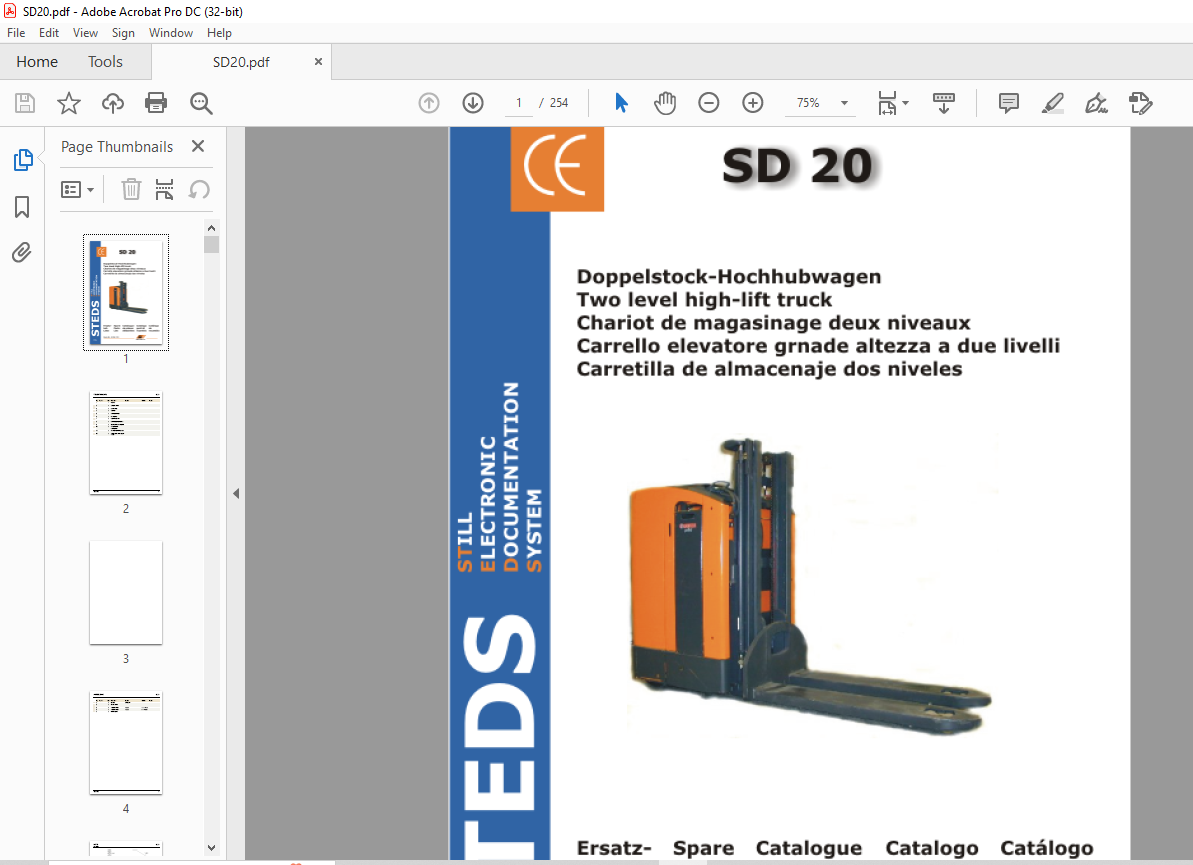Viewport: 1193px width, 865px height.
Task: Click 'Chariot de magasinage deux niveaux' text
Action: [773, 323]
